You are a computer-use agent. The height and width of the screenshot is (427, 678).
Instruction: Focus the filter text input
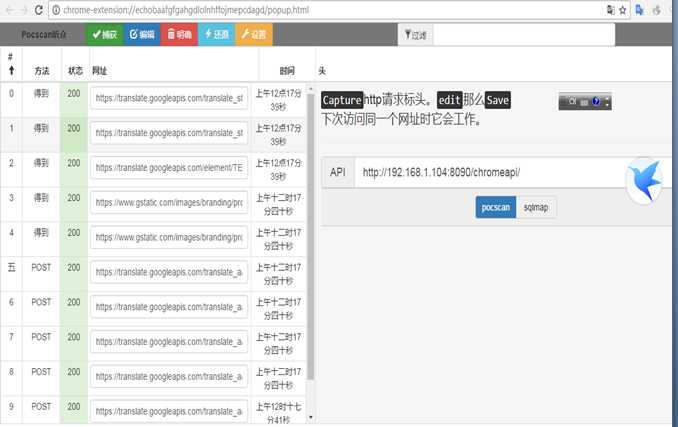click(x=524, y=35)
